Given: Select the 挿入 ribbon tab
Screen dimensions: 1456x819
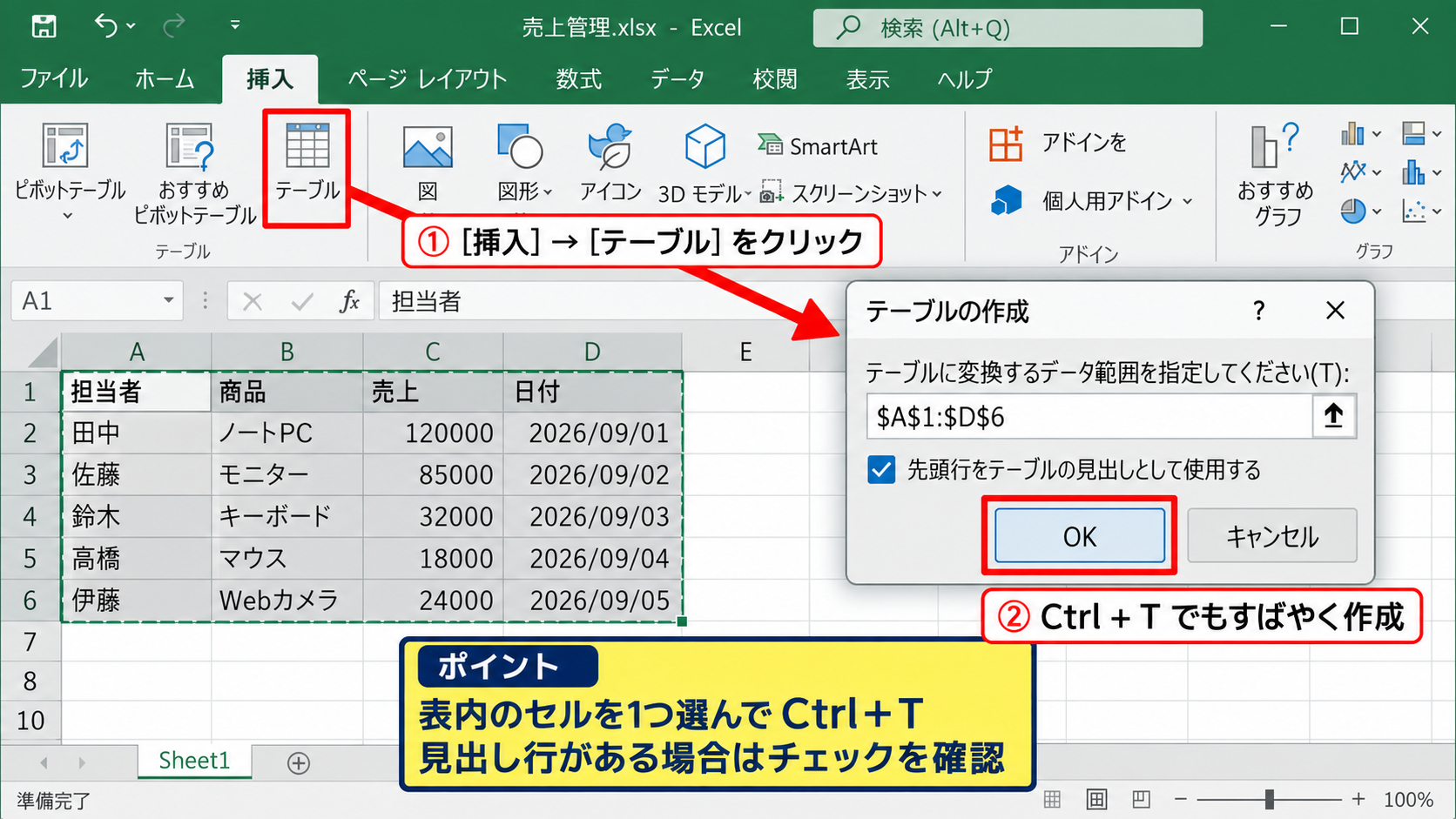Looking at the screenshot, I should point(270,79).
